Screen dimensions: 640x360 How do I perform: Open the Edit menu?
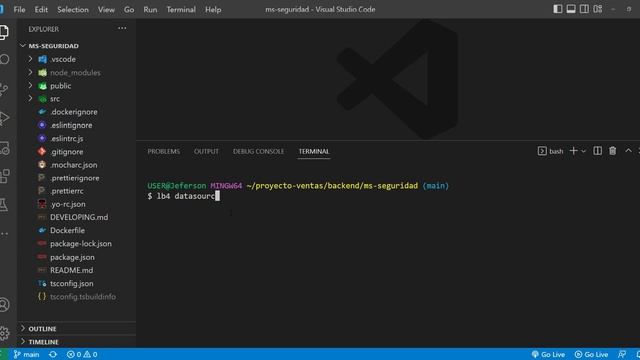click(x=41, y=9)
